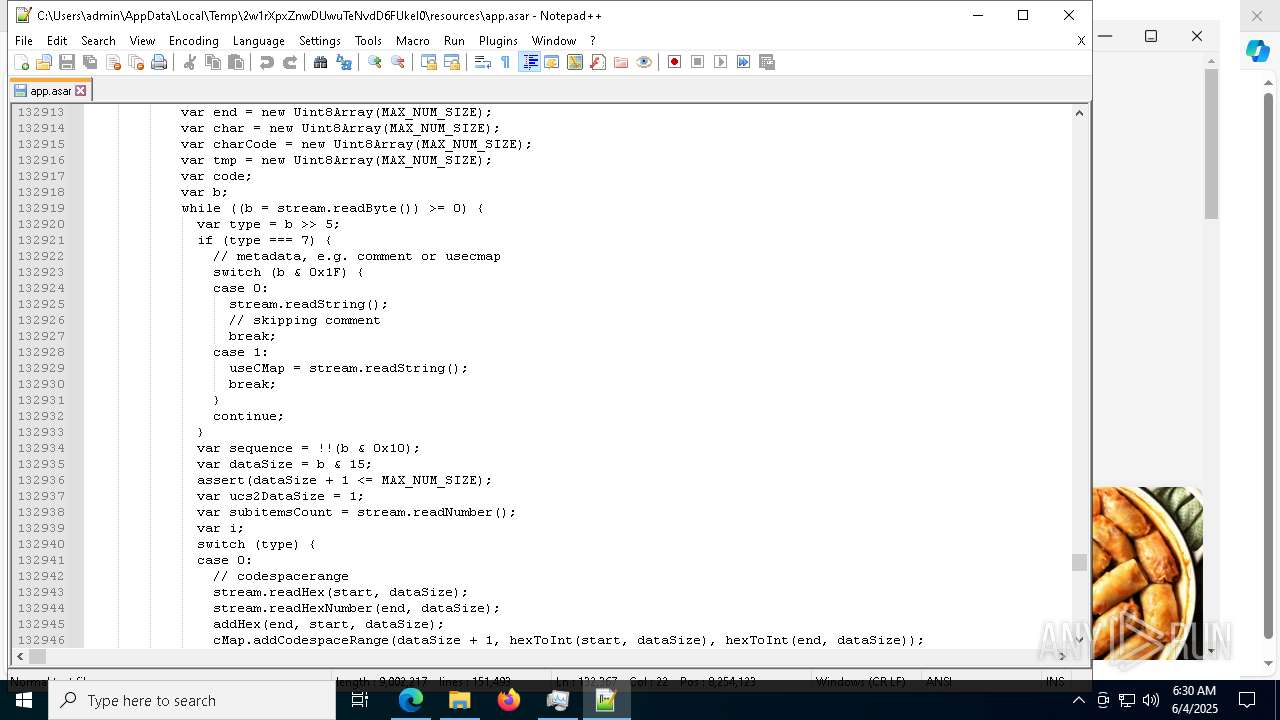Open Folder as Workspace icon
This screenshot has height=720, width=1280.
click(x=621, y=62)
